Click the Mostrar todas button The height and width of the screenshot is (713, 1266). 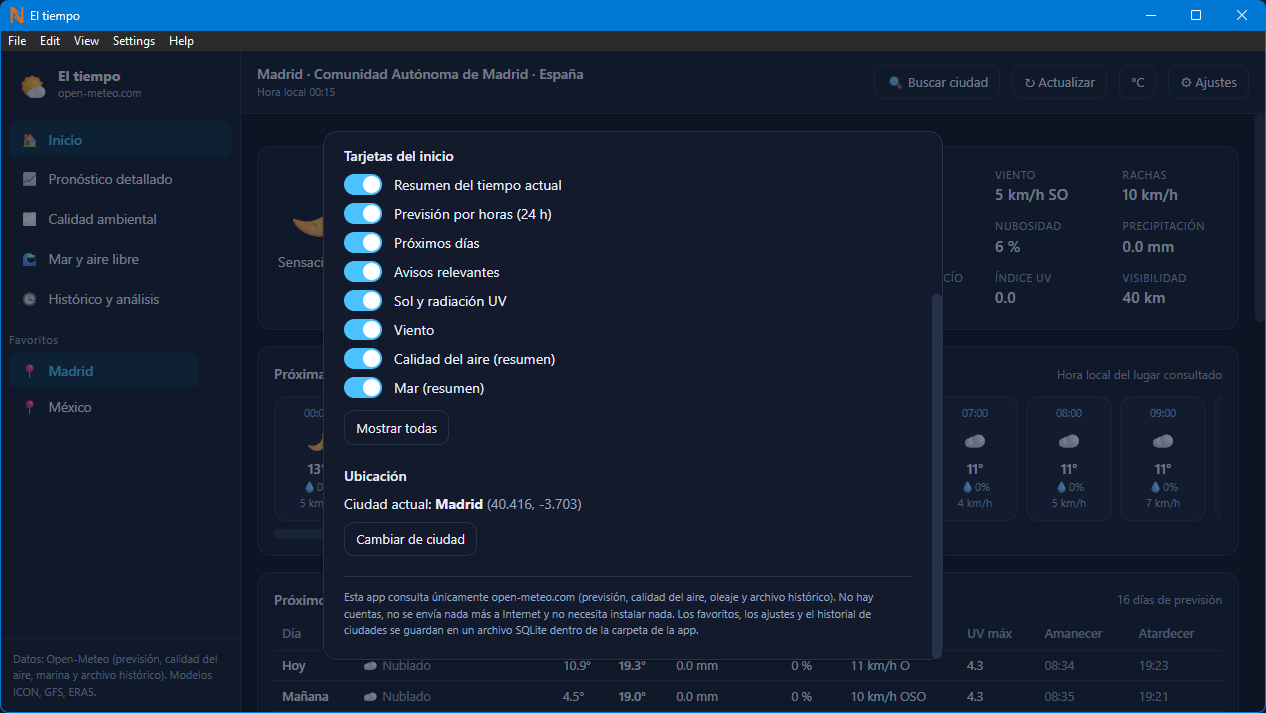[x=397, y=428]
